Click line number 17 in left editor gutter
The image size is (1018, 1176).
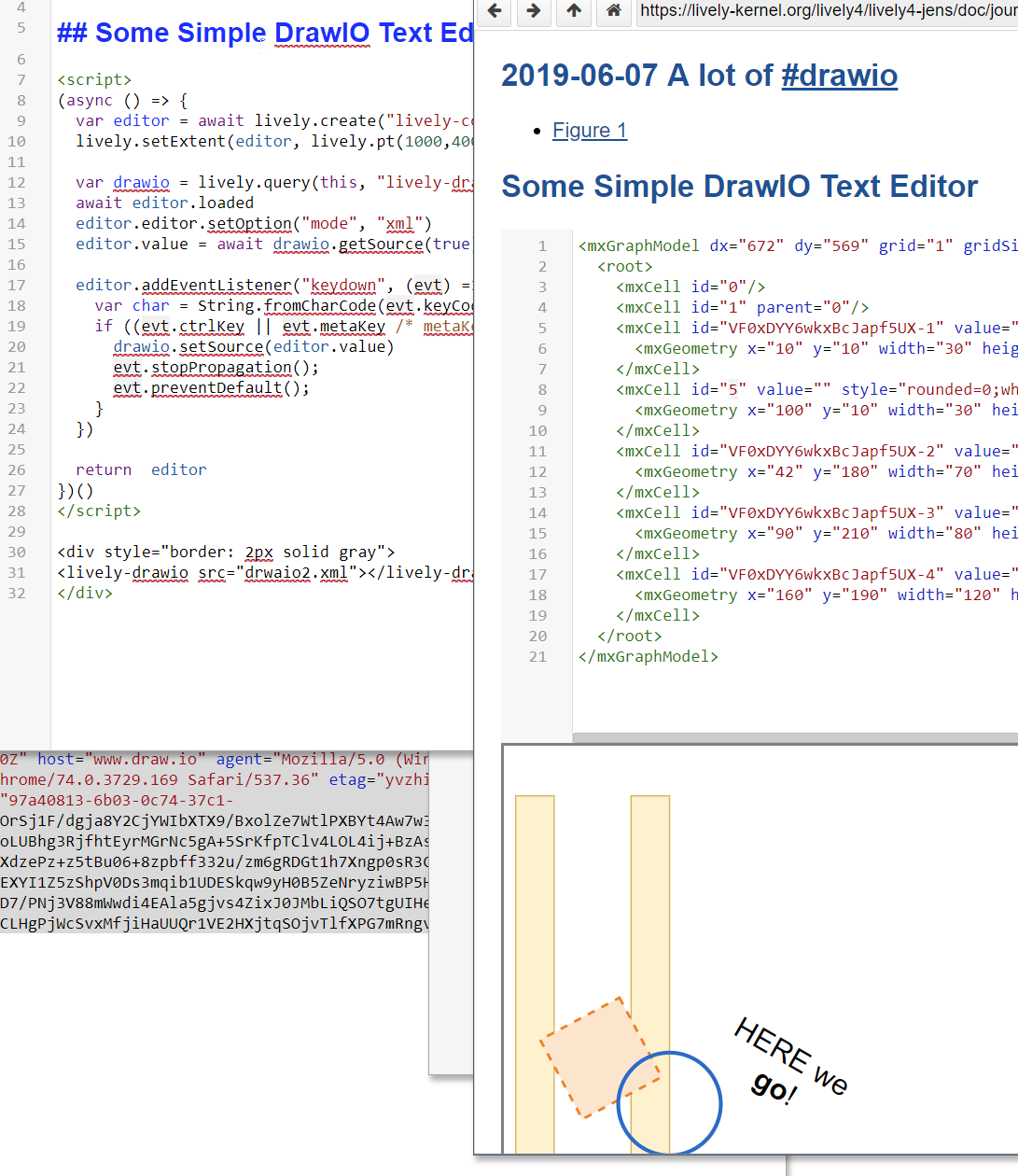pyautogui.click(x=17, y=286)
